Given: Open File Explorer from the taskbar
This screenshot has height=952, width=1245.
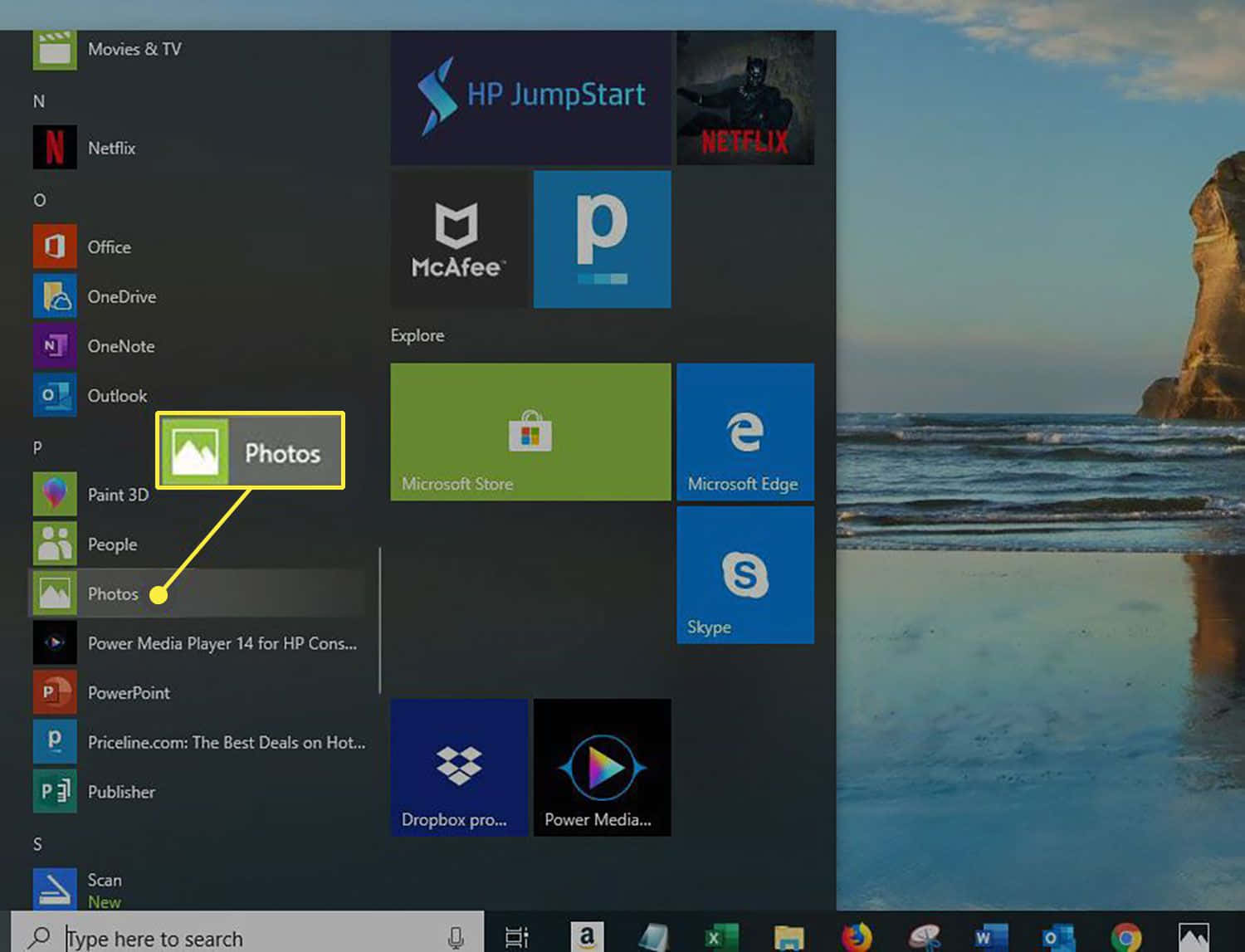Looking at the screenshot, I should click(x=788, y=938).
